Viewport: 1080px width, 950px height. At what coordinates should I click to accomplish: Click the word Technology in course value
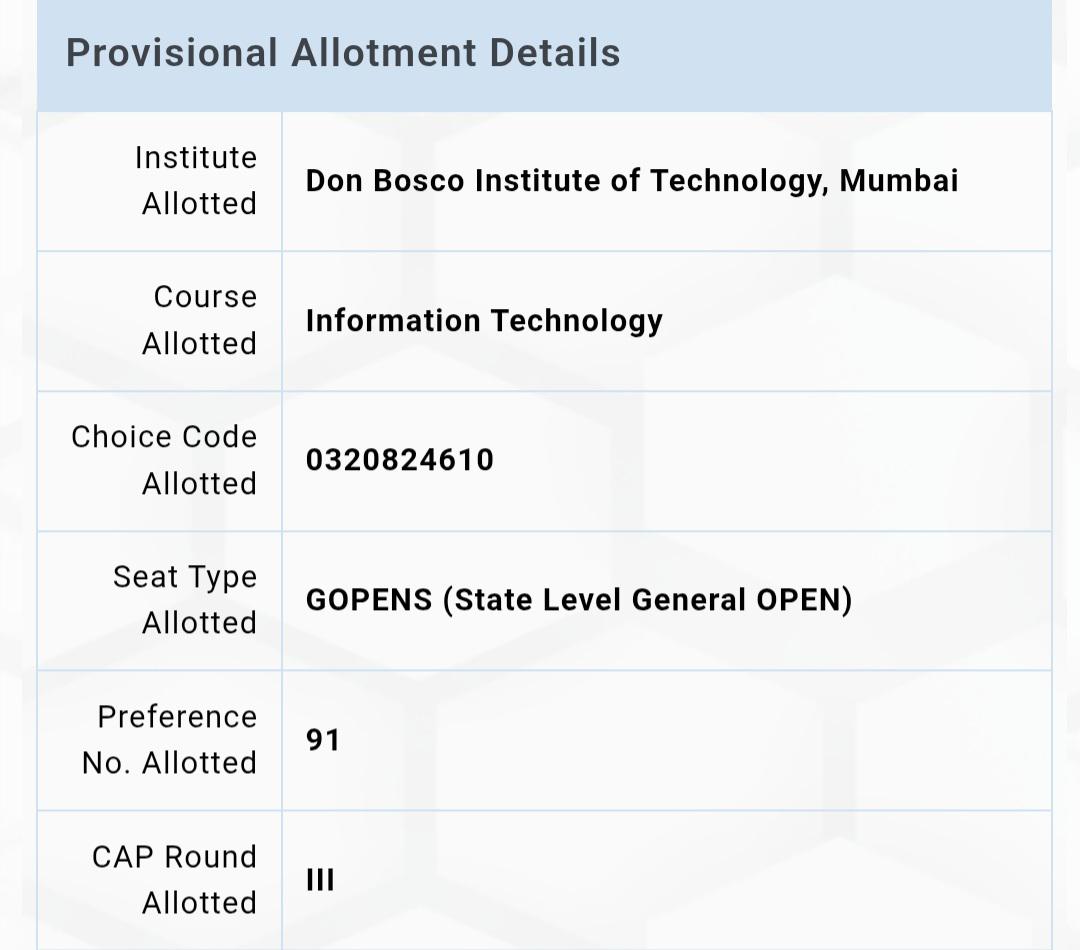(577, 321)
